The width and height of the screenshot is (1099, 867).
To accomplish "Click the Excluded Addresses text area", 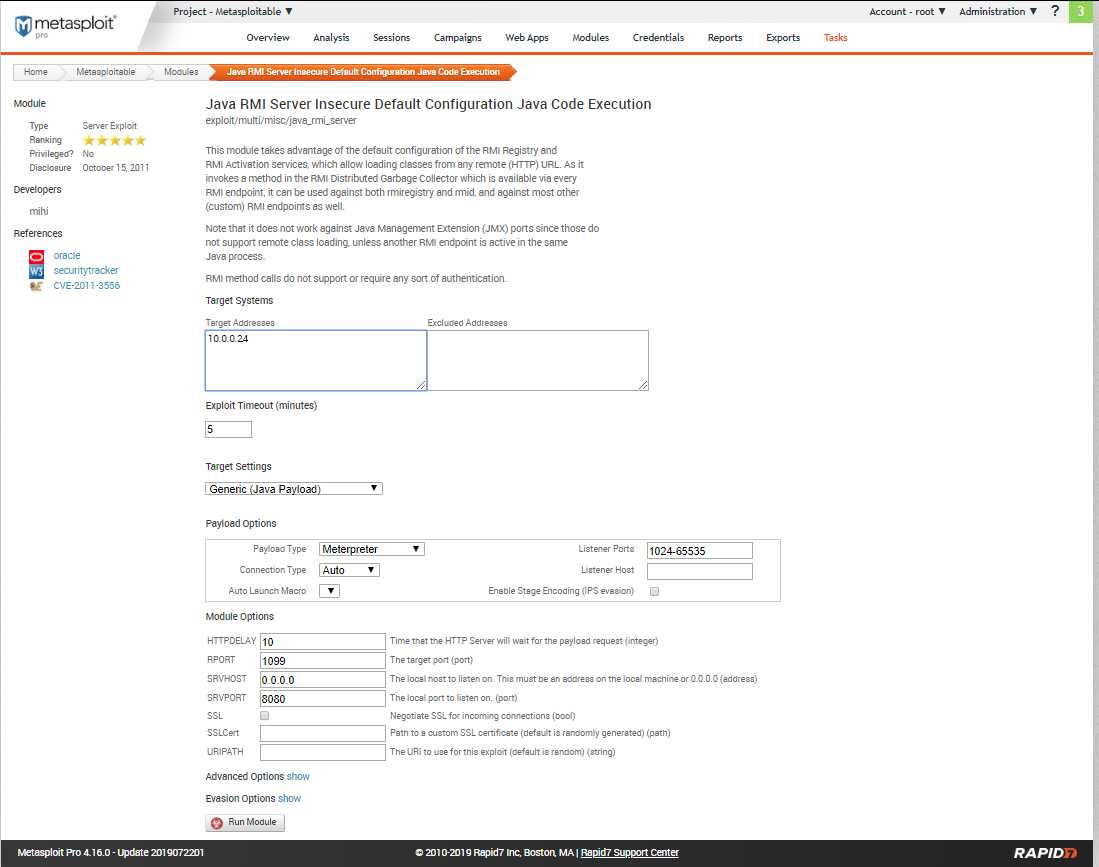I will 538,360.
